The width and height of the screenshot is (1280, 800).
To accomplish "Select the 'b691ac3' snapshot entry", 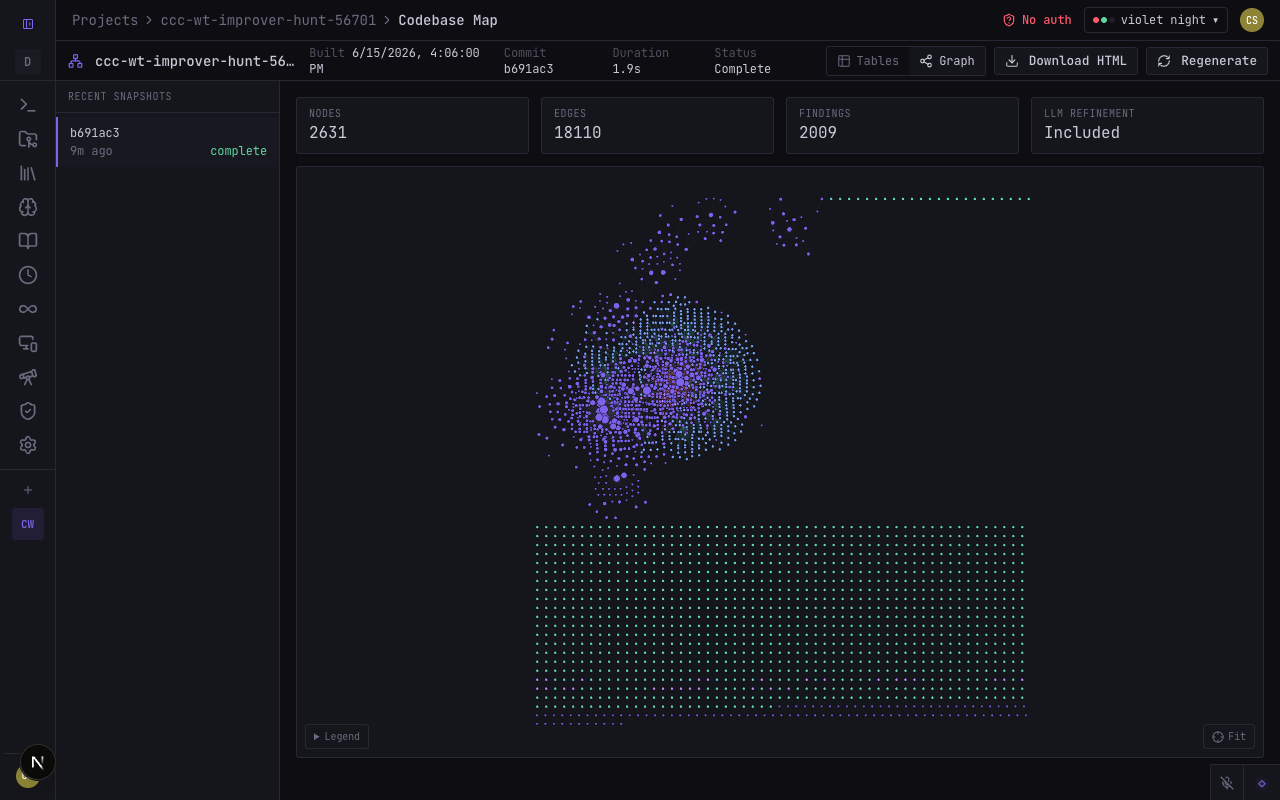I will click(168, 141).
